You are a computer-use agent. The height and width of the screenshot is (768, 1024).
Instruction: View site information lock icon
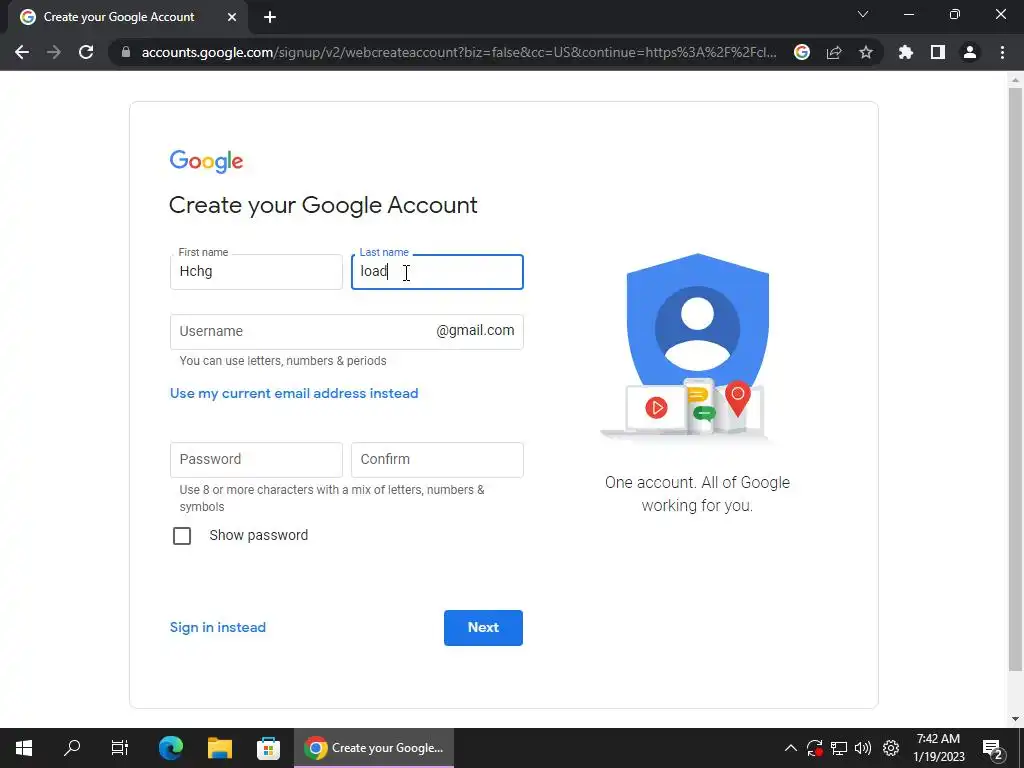click(126, 52)
